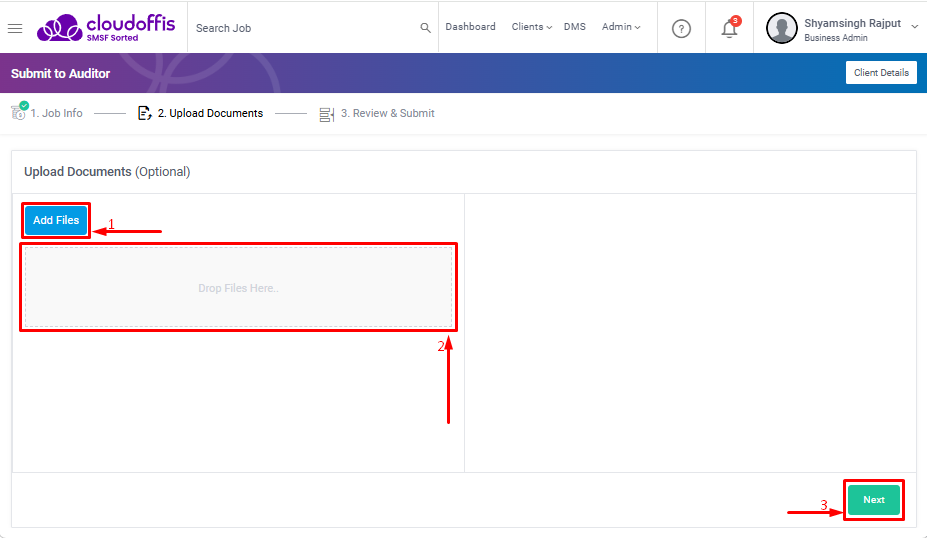Click the Upload Documents step icon

(x=144, y=113)
